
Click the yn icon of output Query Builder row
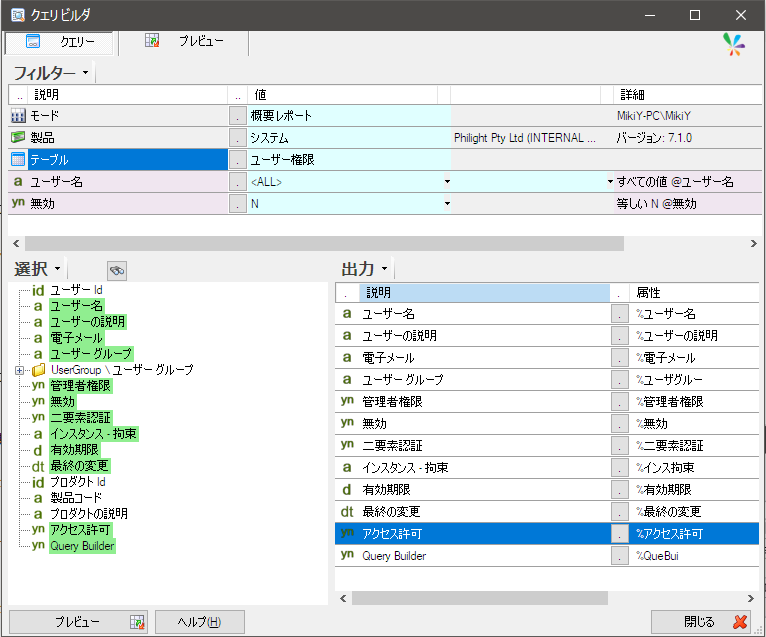[x=347, y=554]
